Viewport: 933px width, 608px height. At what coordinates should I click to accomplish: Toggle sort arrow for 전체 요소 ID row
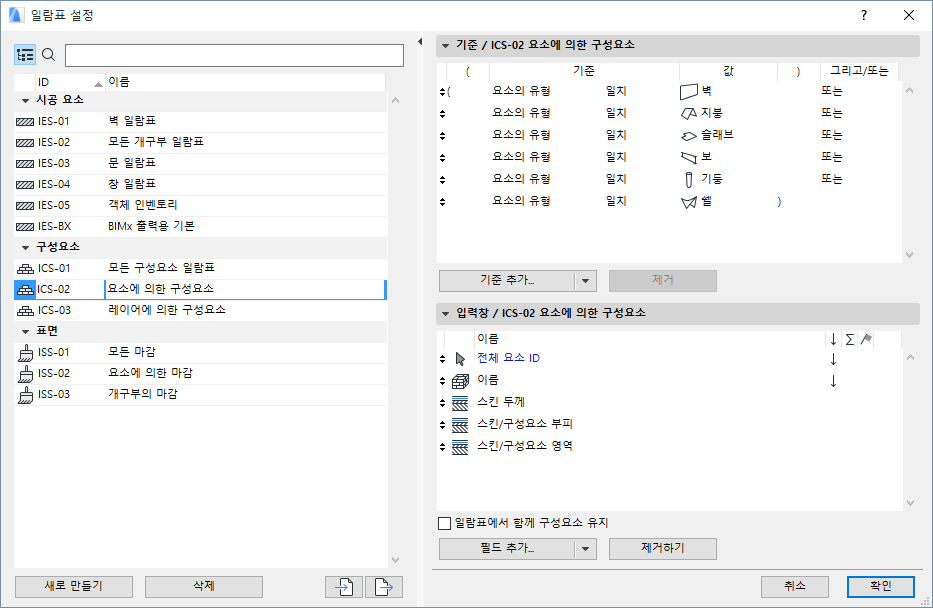[x=834, y=359]
